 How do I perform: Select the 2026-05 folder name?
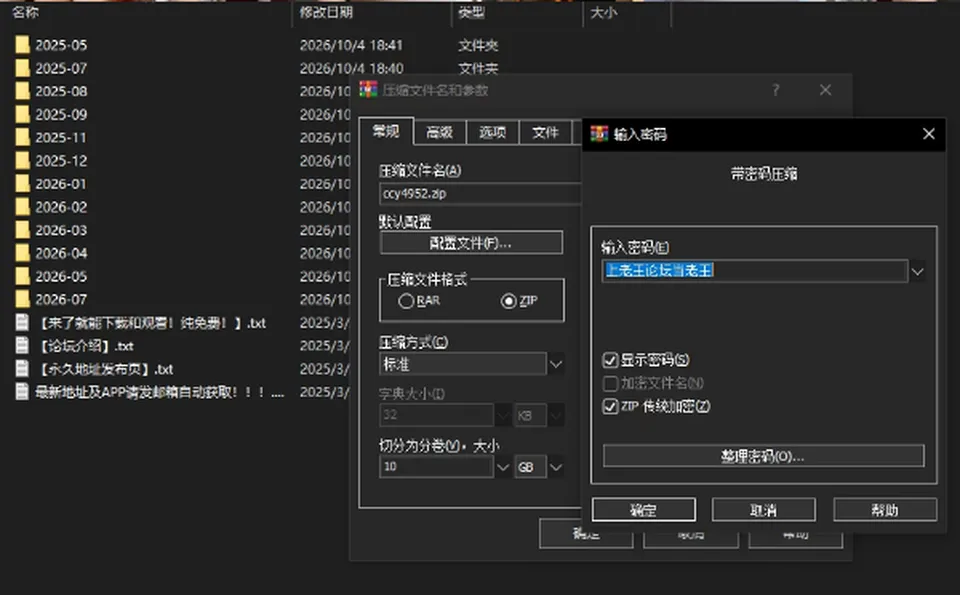61,277
